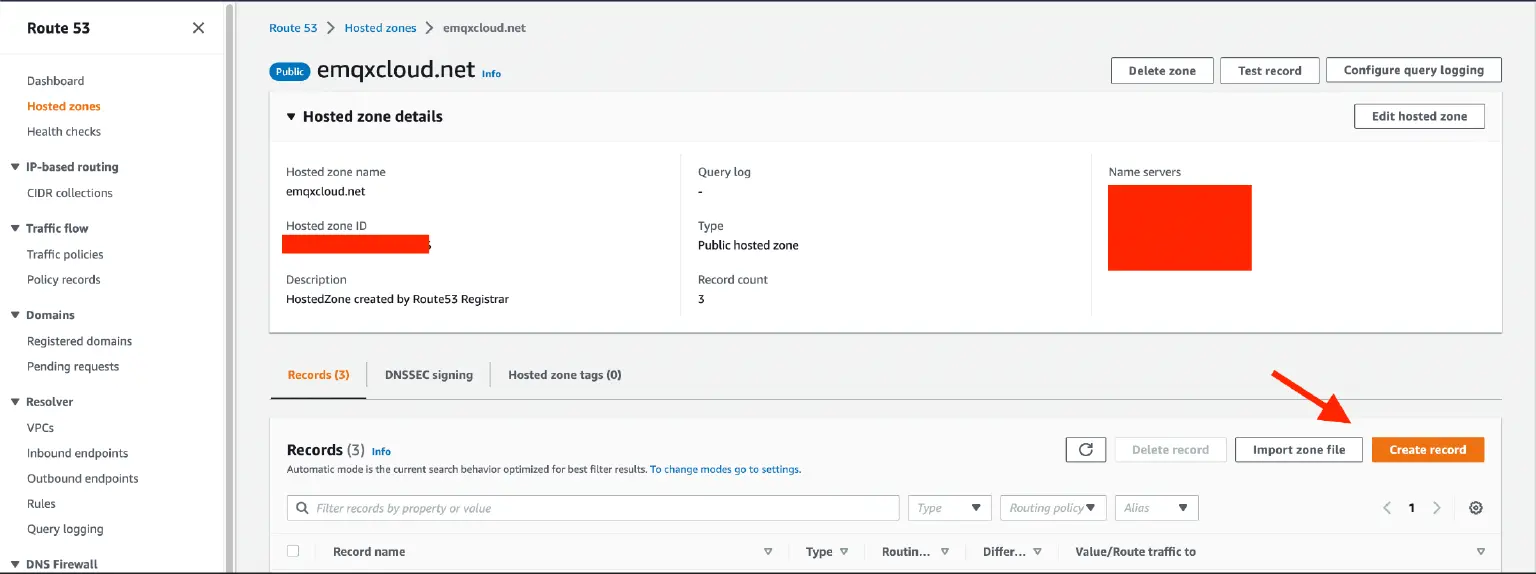Switch to DNSSEC signing tab

[428, 375]
